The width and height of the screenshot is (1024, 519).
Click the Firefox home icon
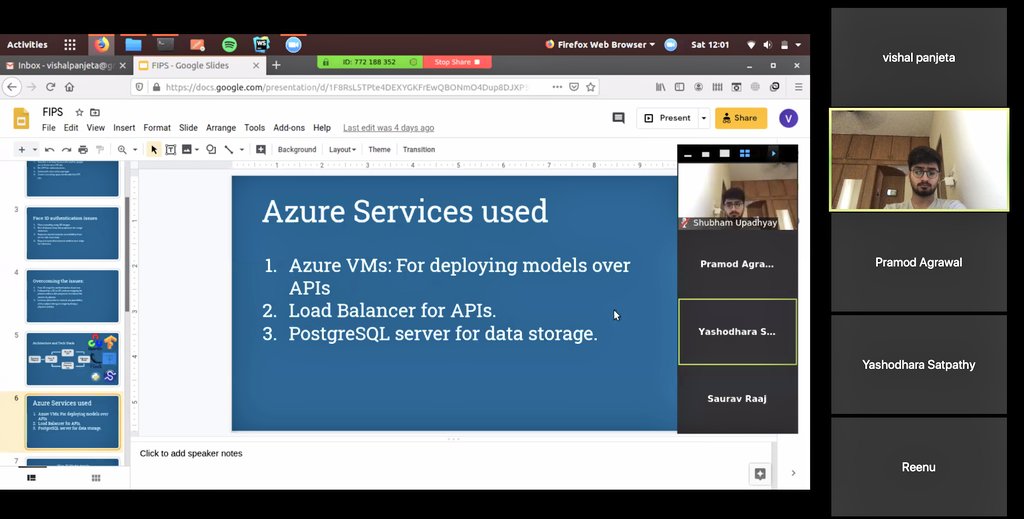click(69, 87)
